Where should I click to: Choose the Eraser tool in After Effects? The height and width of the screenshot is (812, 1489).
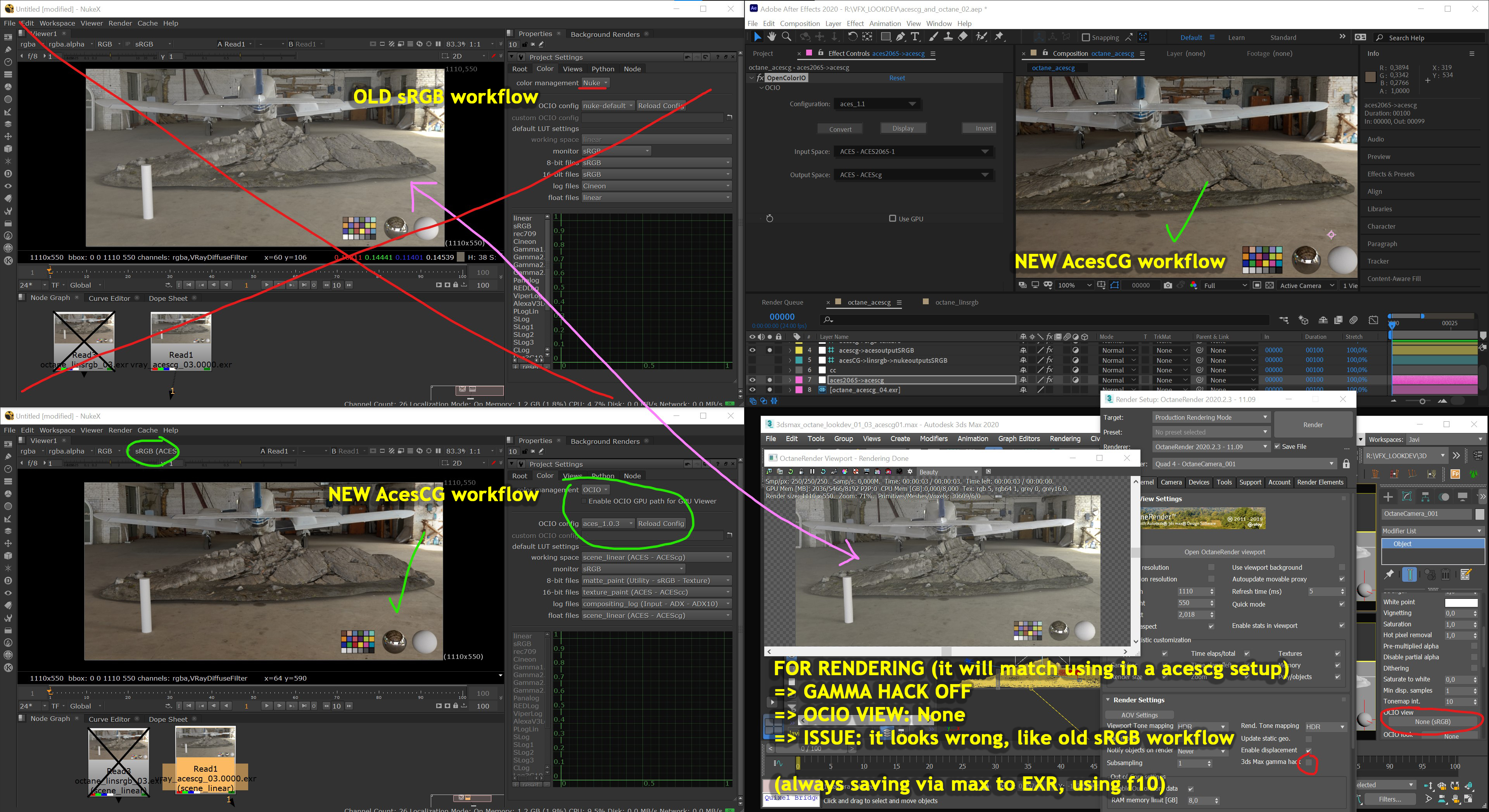pyautogui.click(x=962, y=37)
